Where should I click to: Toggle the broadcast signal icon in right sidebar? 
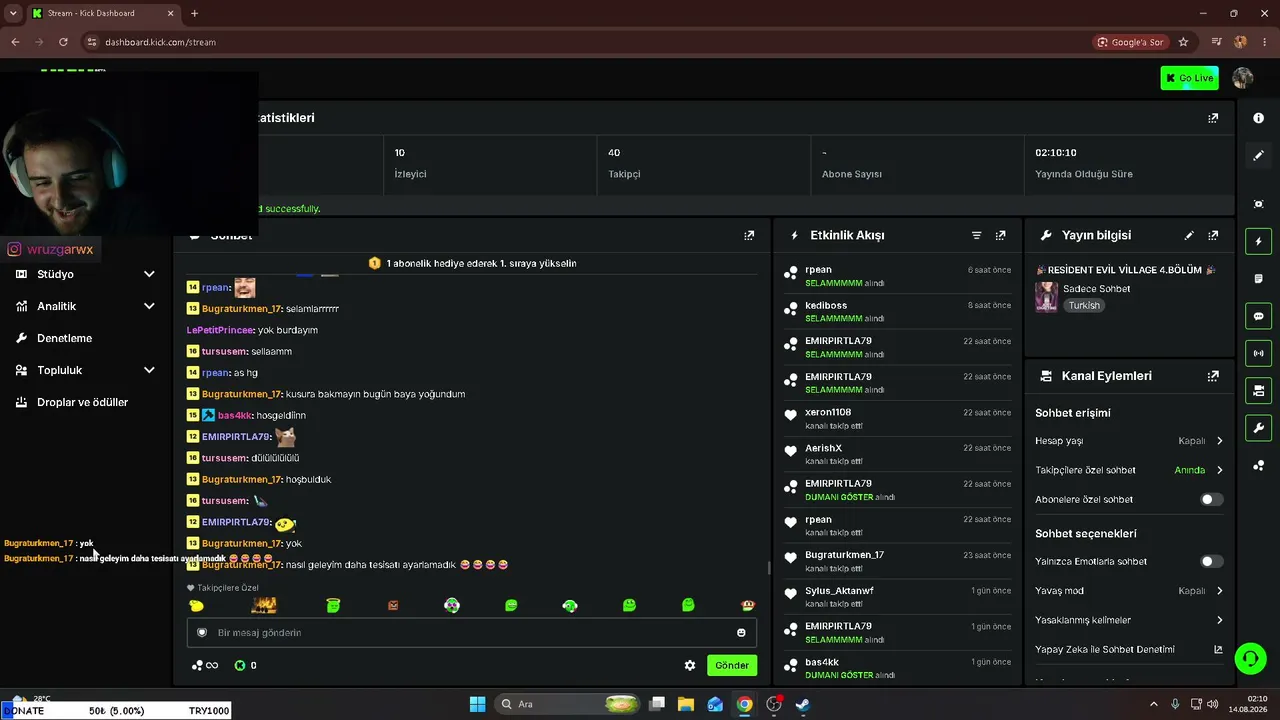[1258, 353]
